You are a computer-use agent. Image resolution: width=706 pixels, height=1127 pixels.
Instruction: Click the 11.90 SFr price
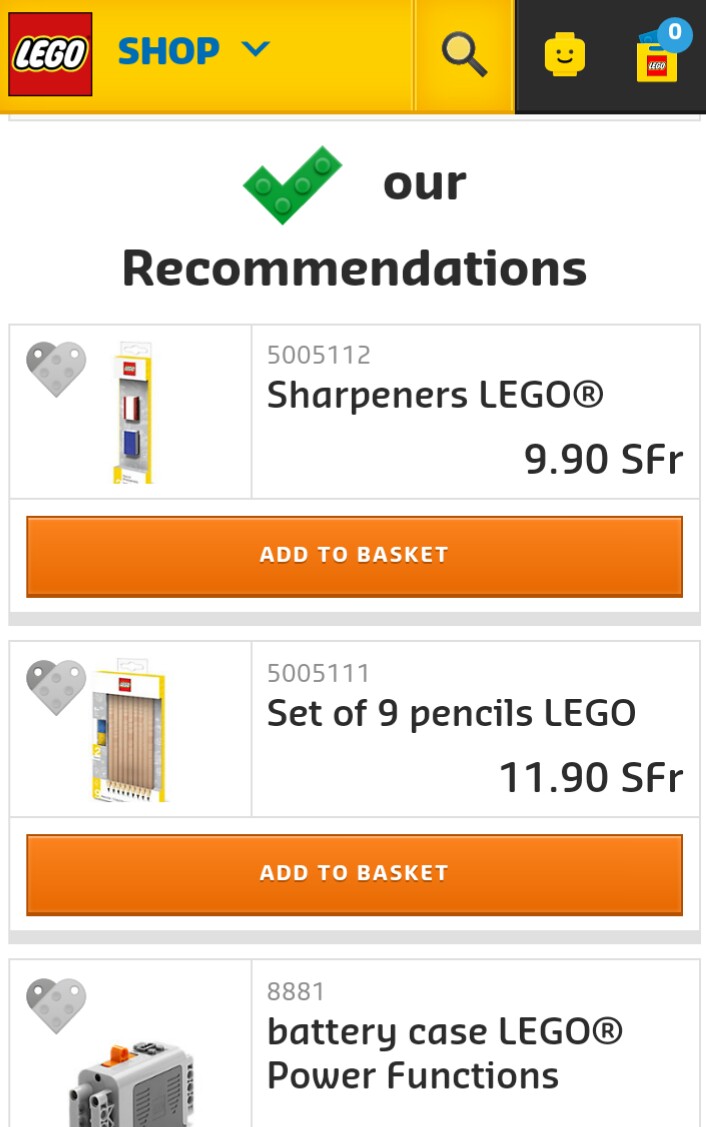click(591, 777)
